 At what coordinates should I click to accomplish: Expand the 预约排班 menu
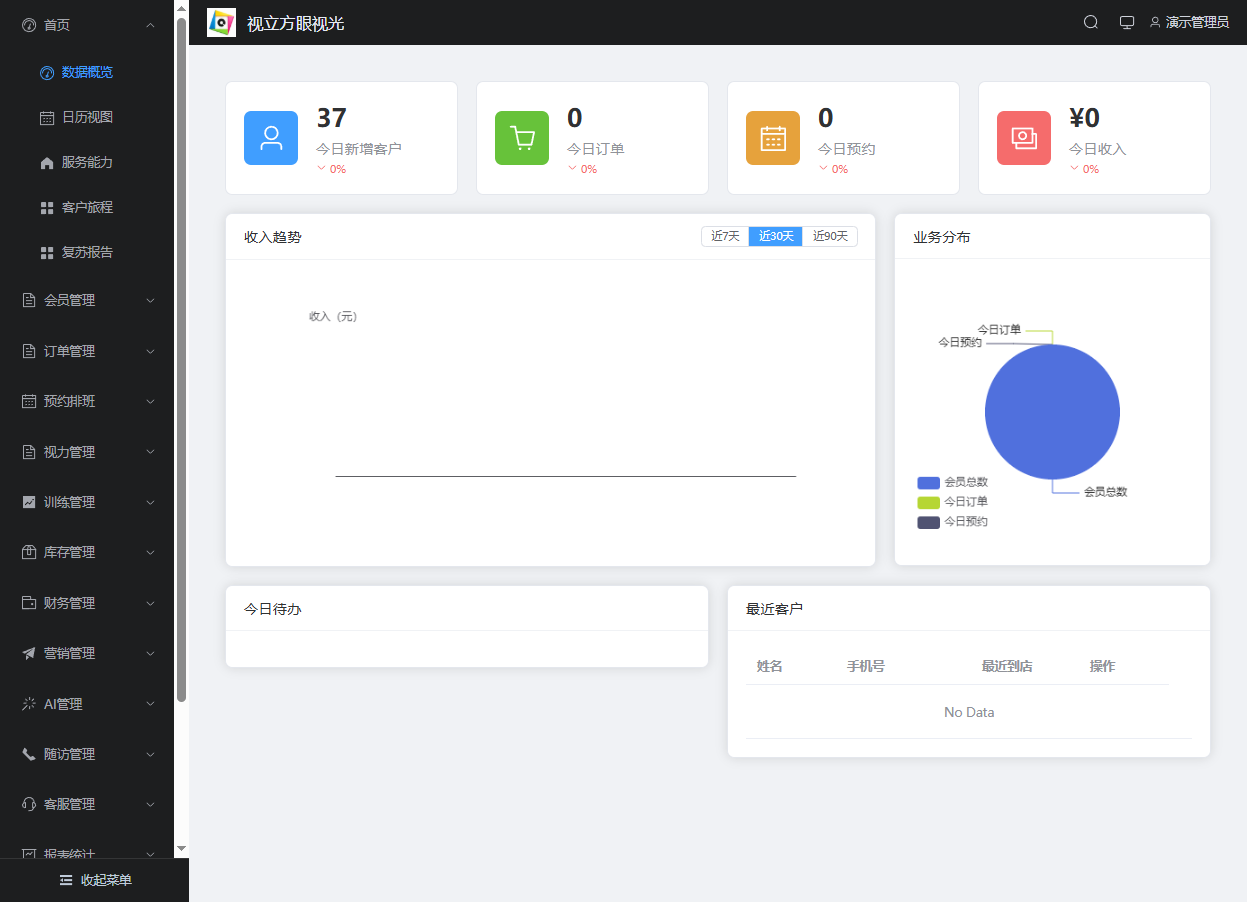(87, 401)
